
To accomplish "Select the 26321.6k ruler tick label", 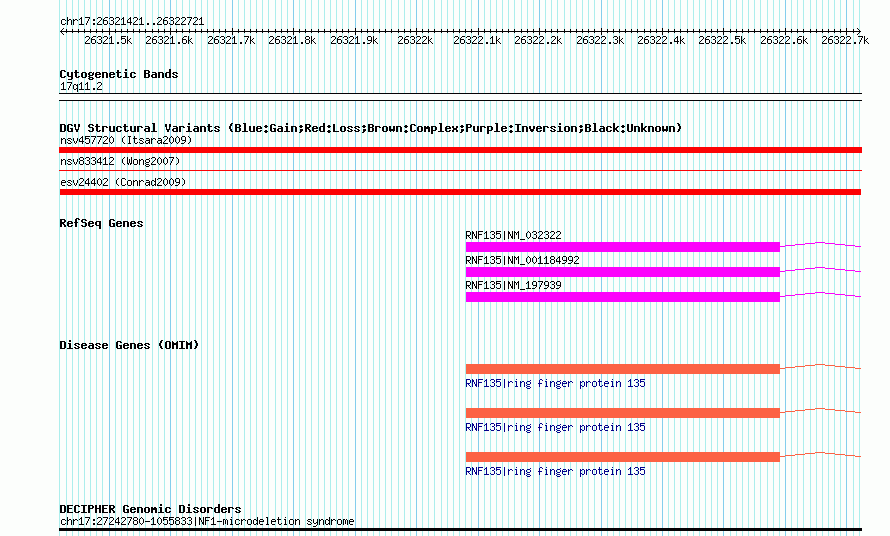I will 169,40.
